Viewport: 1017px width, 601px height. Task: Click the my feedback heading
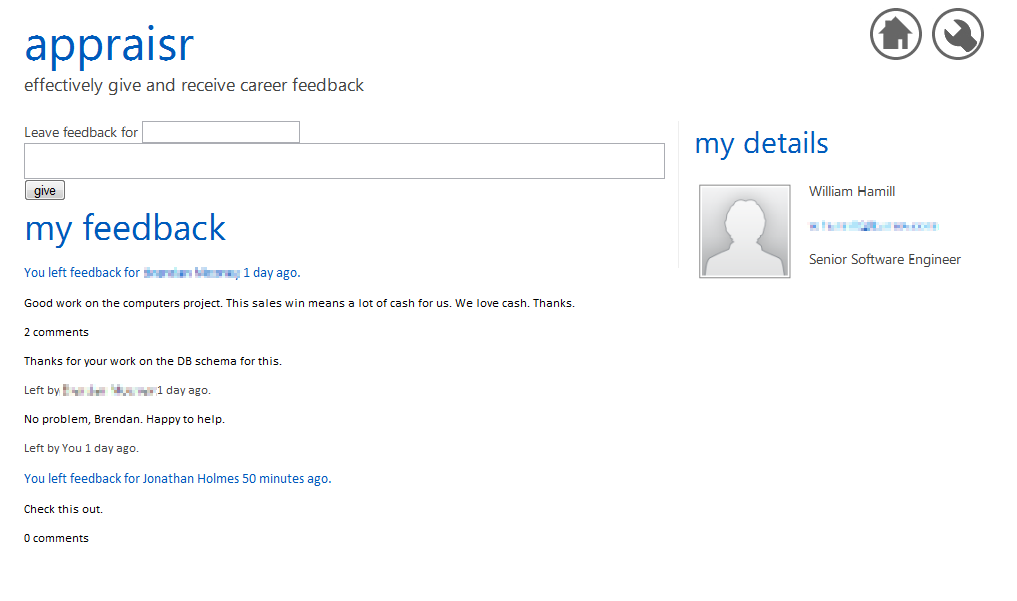click(x=125, y=228)
